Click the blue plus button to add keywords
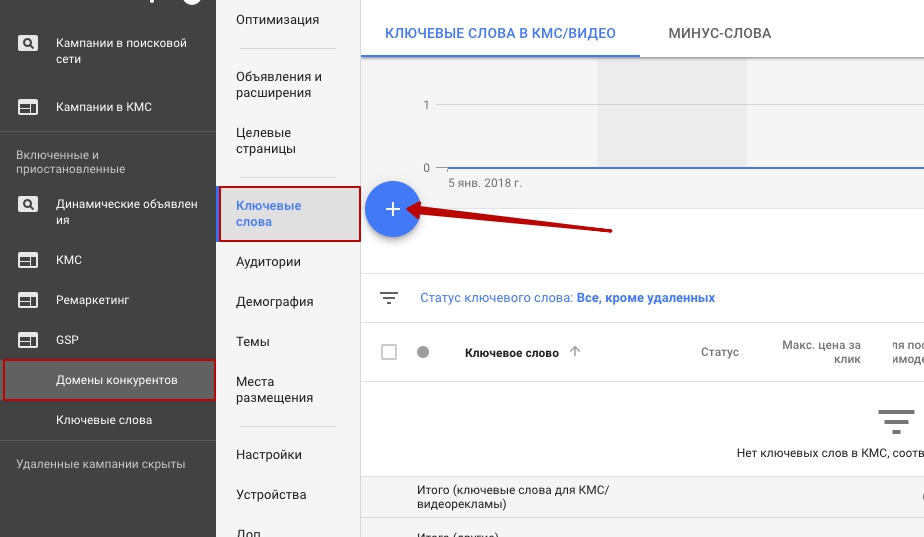The image size is (924, 537). (x=392, y=209)
